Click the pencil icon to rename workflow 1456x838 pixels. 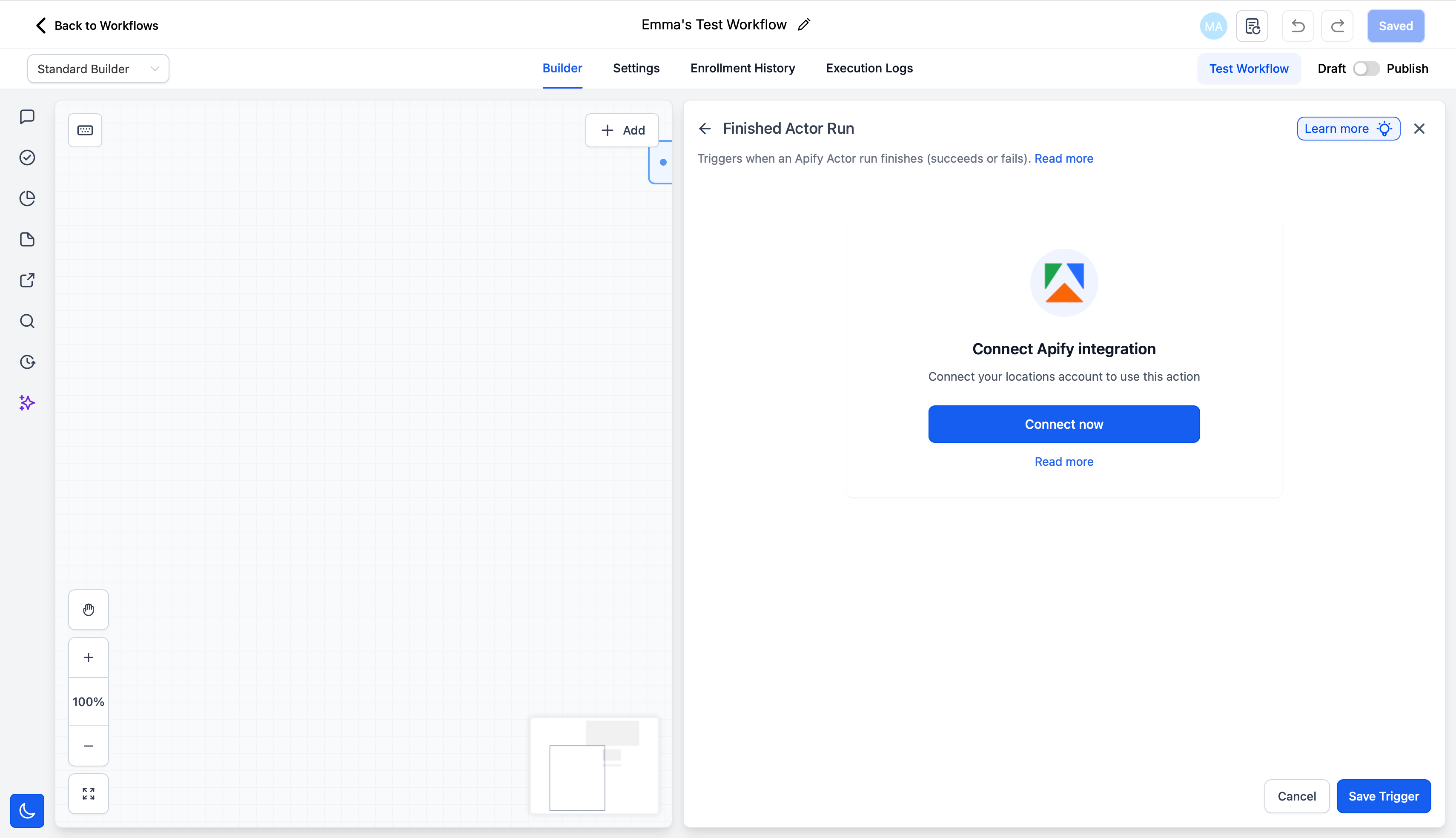(x=804, y=25)
